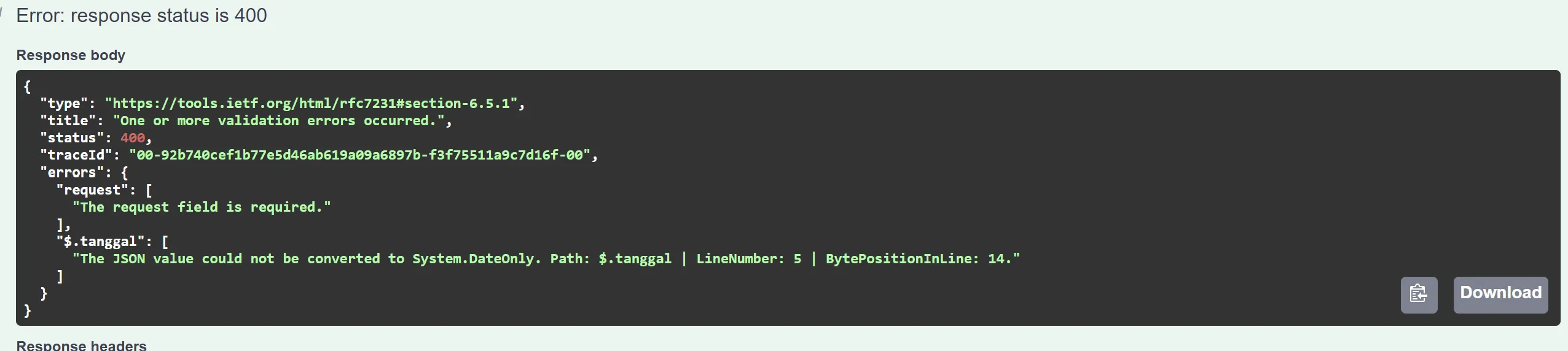
Task: Click the "type" key in JSON
Action: coord(64,104)
